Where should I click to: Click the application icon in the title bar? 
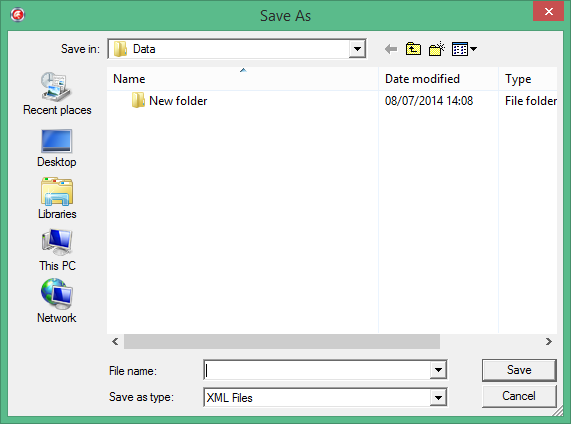[17, 15]
